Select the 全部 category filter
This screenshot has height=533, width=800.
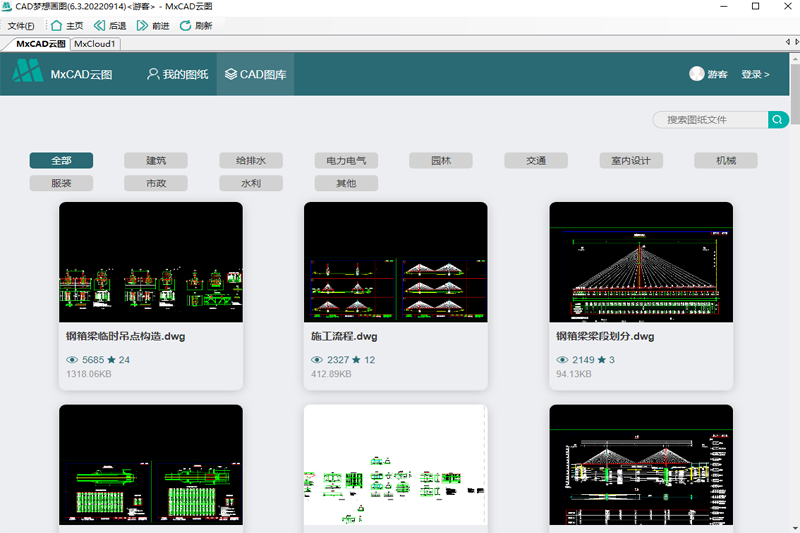61,160
